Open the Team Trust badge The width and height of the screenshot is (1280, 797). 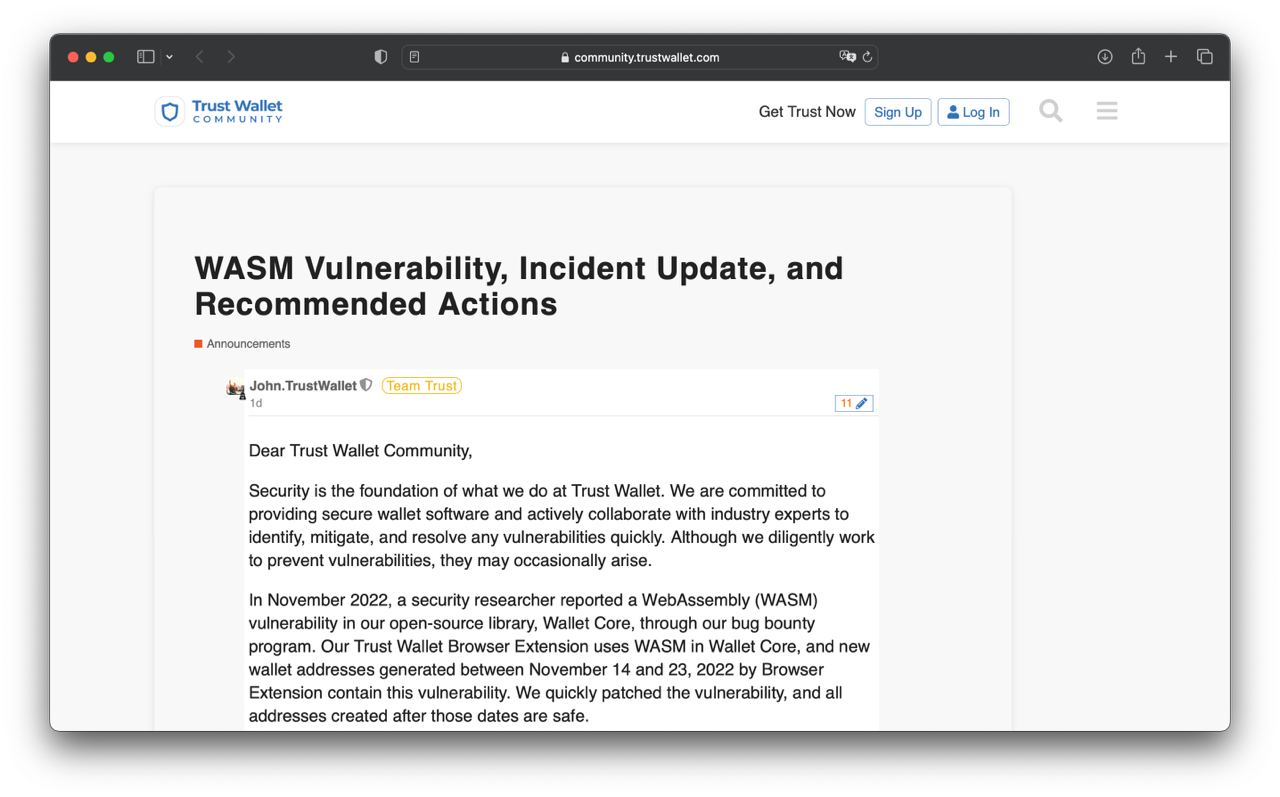(422, 386)
